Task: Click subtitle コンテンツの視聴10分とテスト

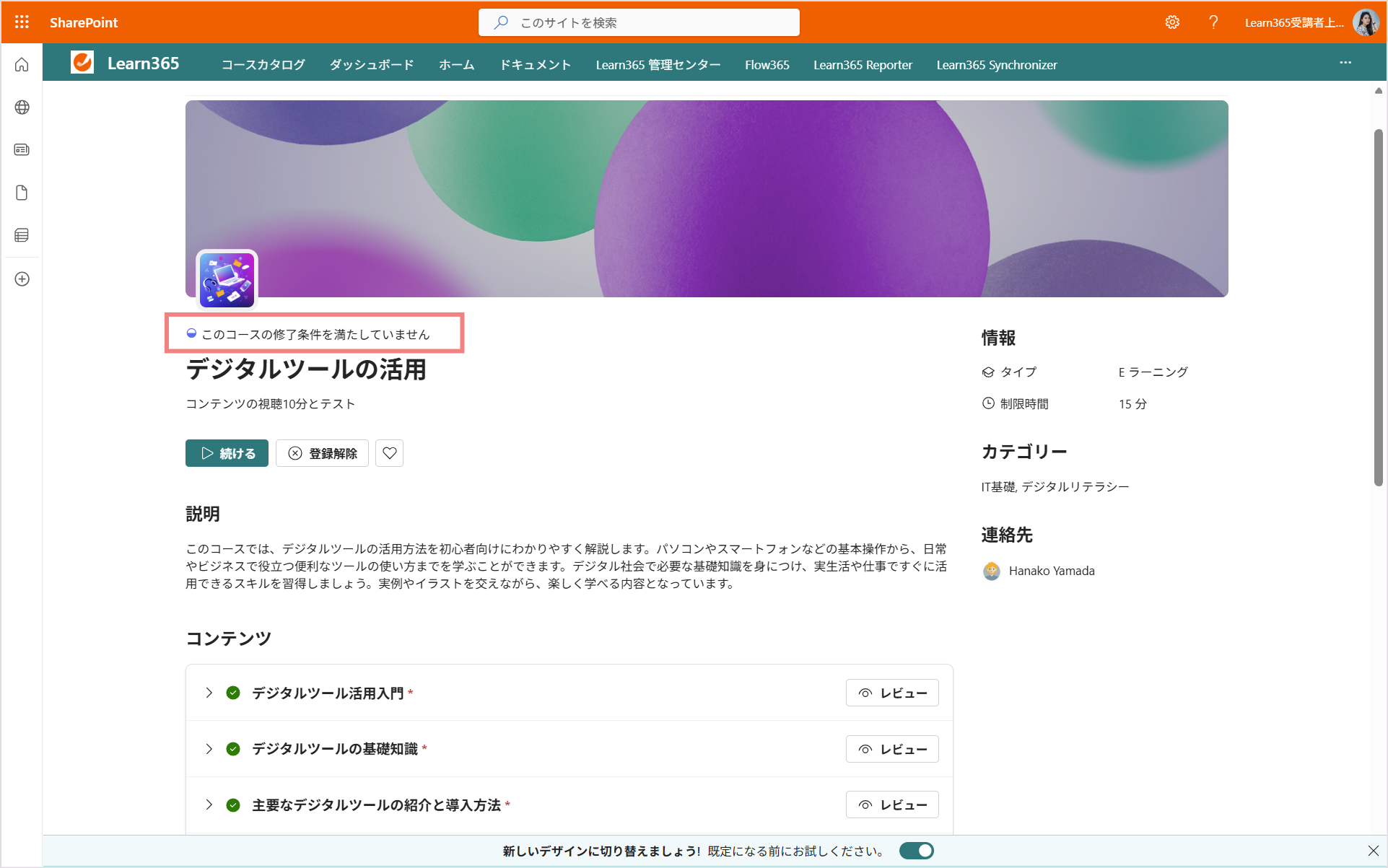Action: point(270,404)
